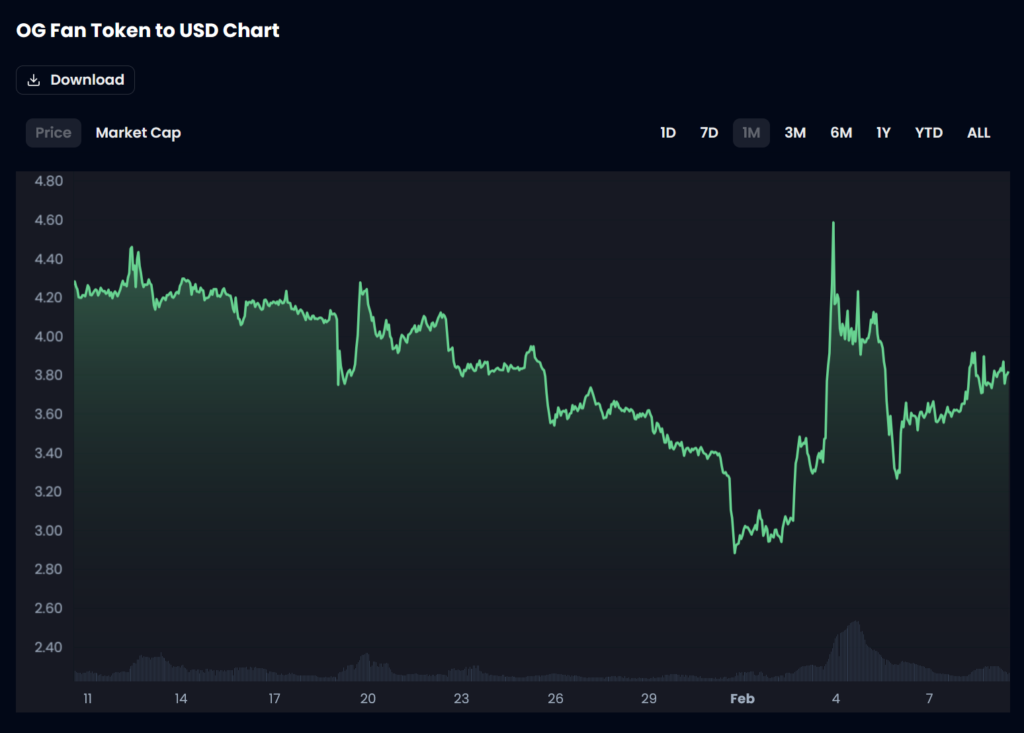Click the 11 date label on the x-axis

(87, 699)
